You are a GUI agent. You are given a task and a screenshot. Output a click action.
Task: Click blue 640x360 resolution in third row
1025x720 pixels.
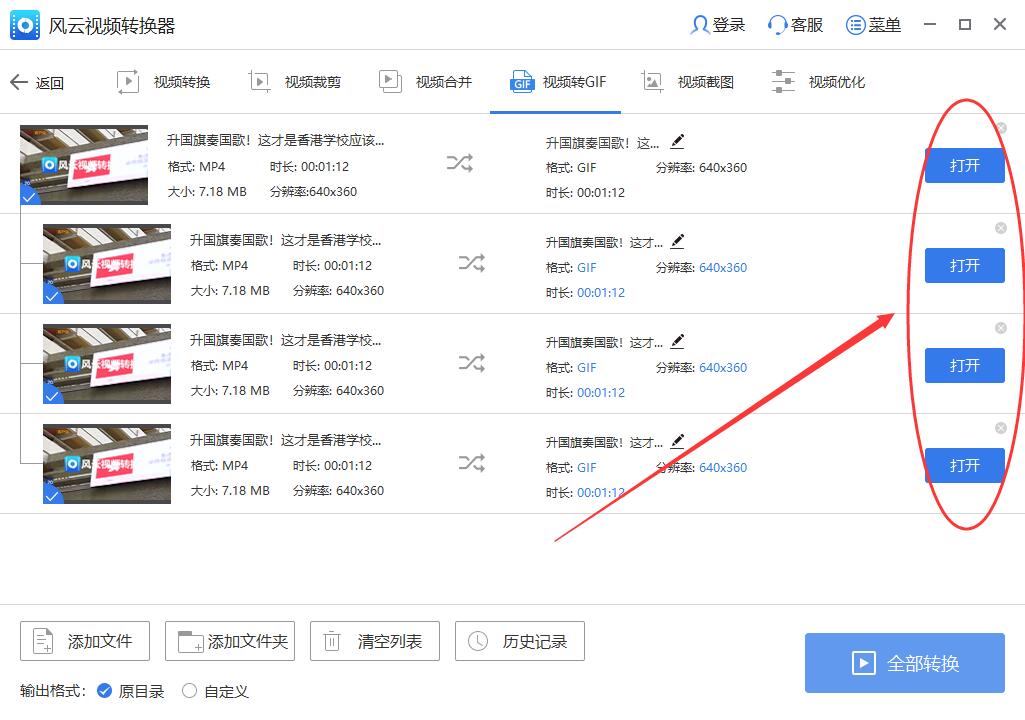(723, 368)
